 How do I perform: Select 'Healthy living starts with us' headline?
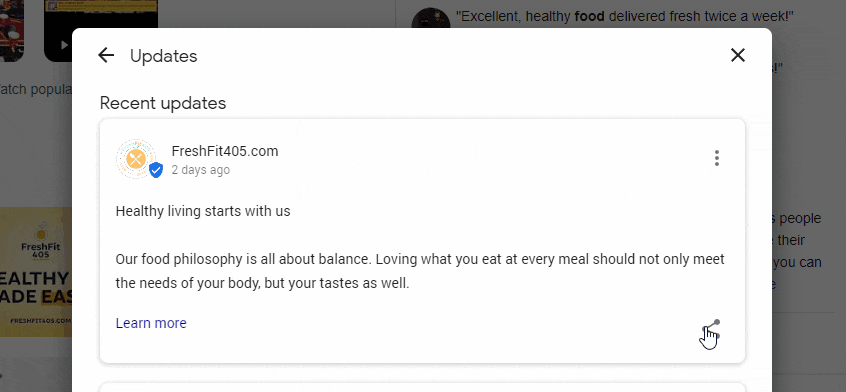(203, 211)
